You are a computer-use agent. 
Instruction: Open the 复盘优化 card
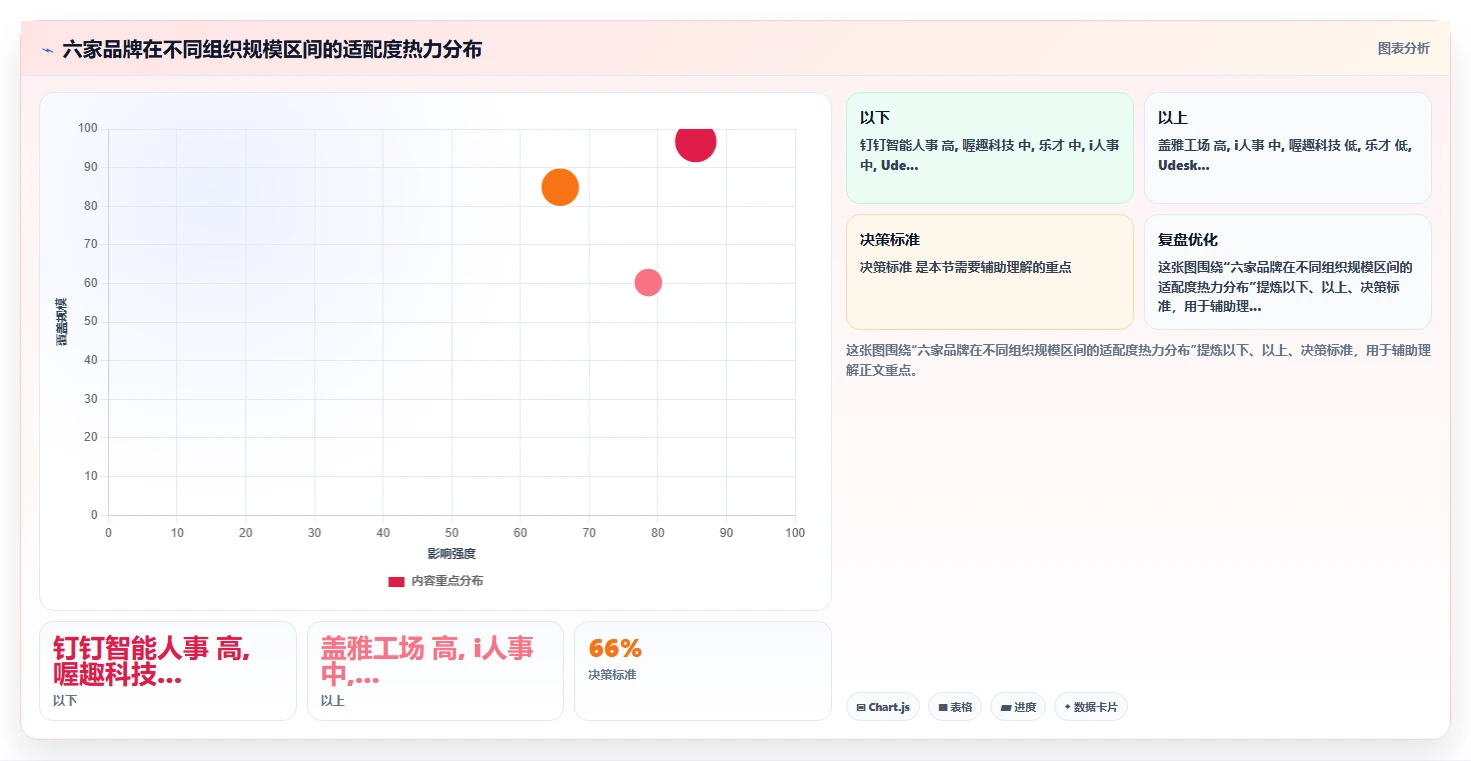click(x=1287, y=272)
